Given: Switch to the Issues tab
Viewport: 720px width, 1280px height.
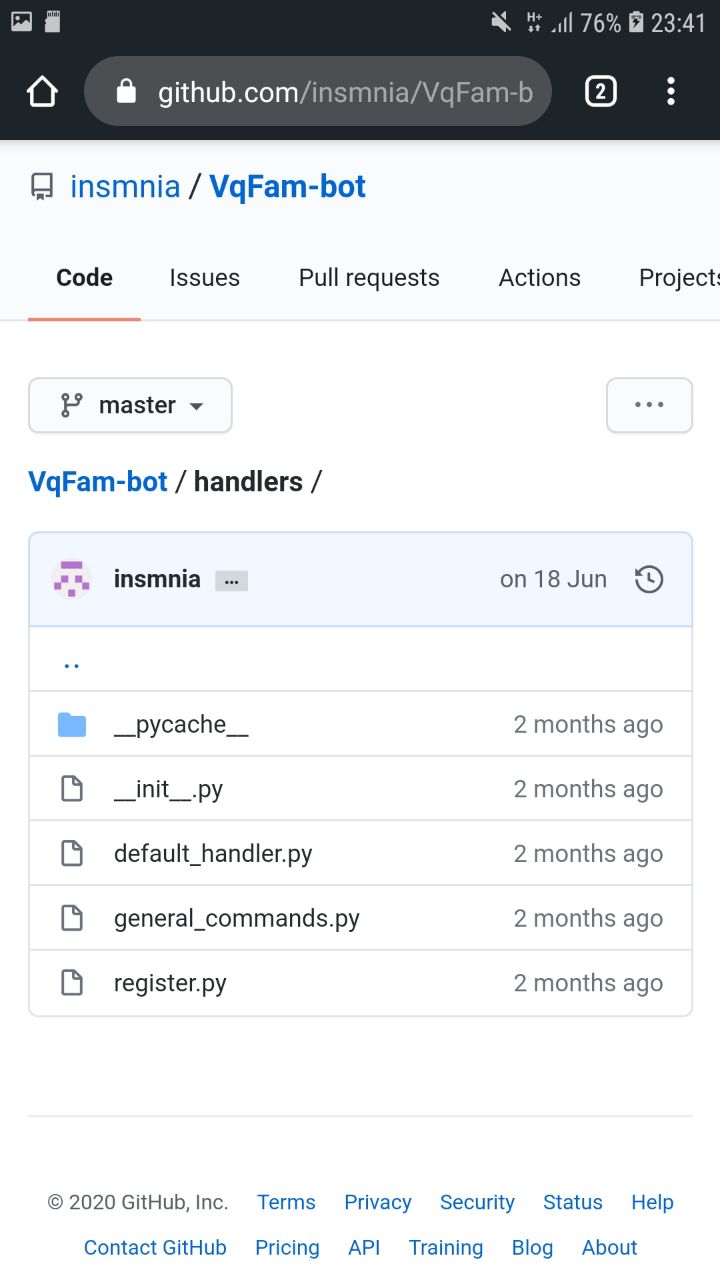Looking at the screenshot, I should click(x=204, y=278).
